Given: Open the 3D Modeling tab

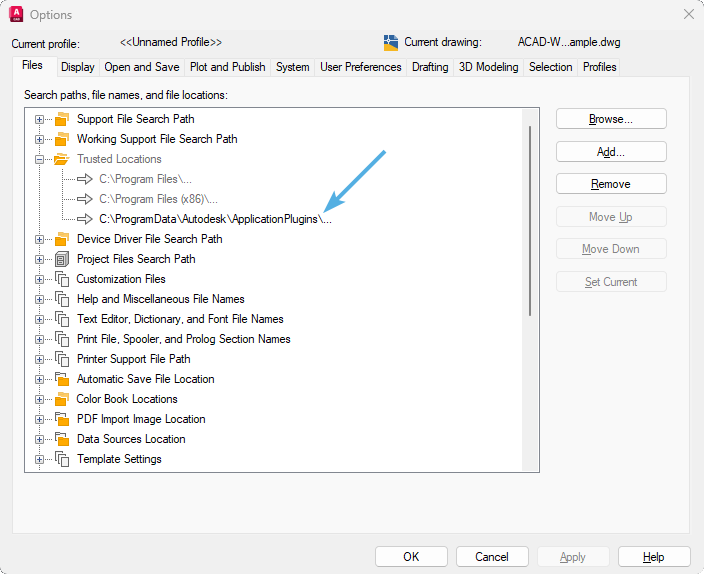Looking at the screenshot, I should [x=488, y=67].
